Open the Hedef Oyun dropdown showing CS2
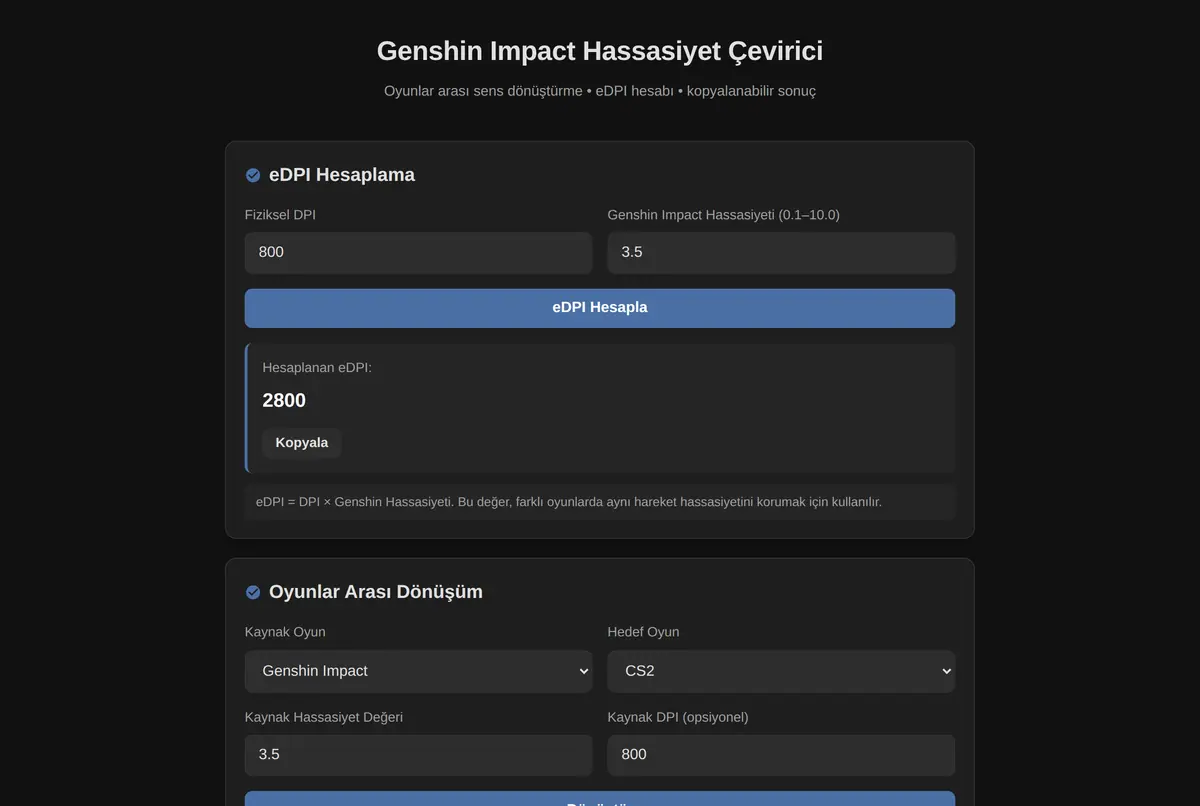1200x806 pixels. [x=781, y=671]
